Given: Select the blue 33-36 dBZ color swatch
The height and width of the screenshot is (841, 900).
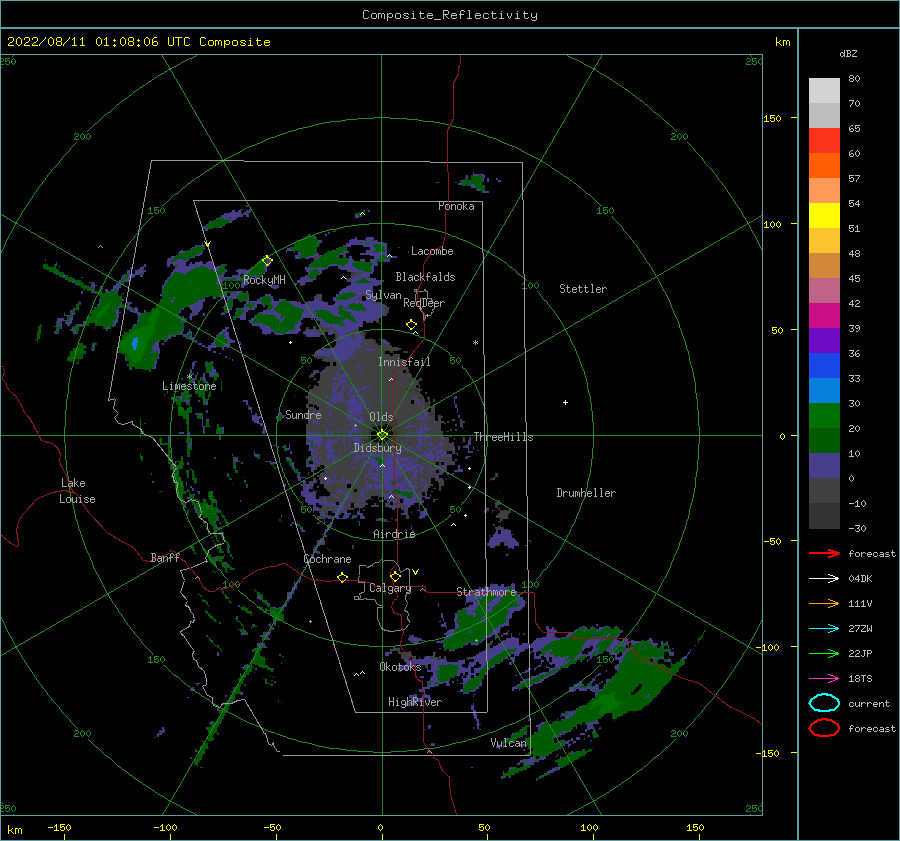Looking at the screenshot, I should click(x=824, y=366).
